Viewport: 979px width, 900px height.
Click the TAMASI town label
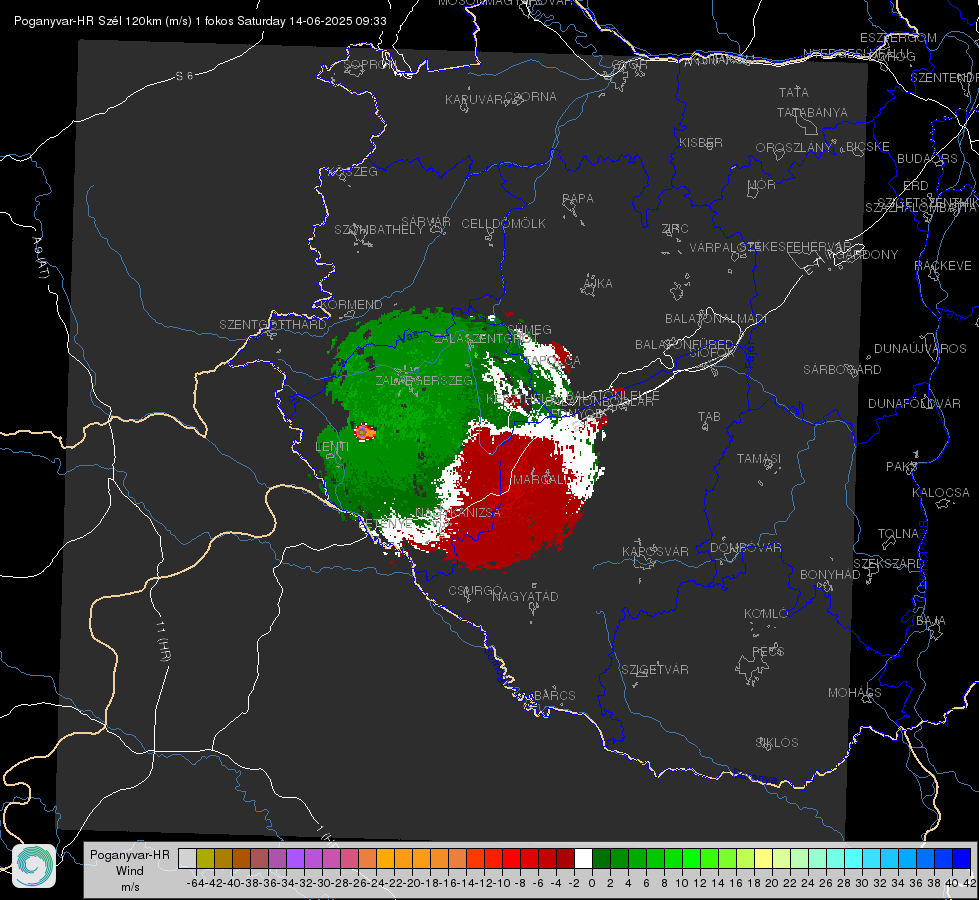point(759,458)
